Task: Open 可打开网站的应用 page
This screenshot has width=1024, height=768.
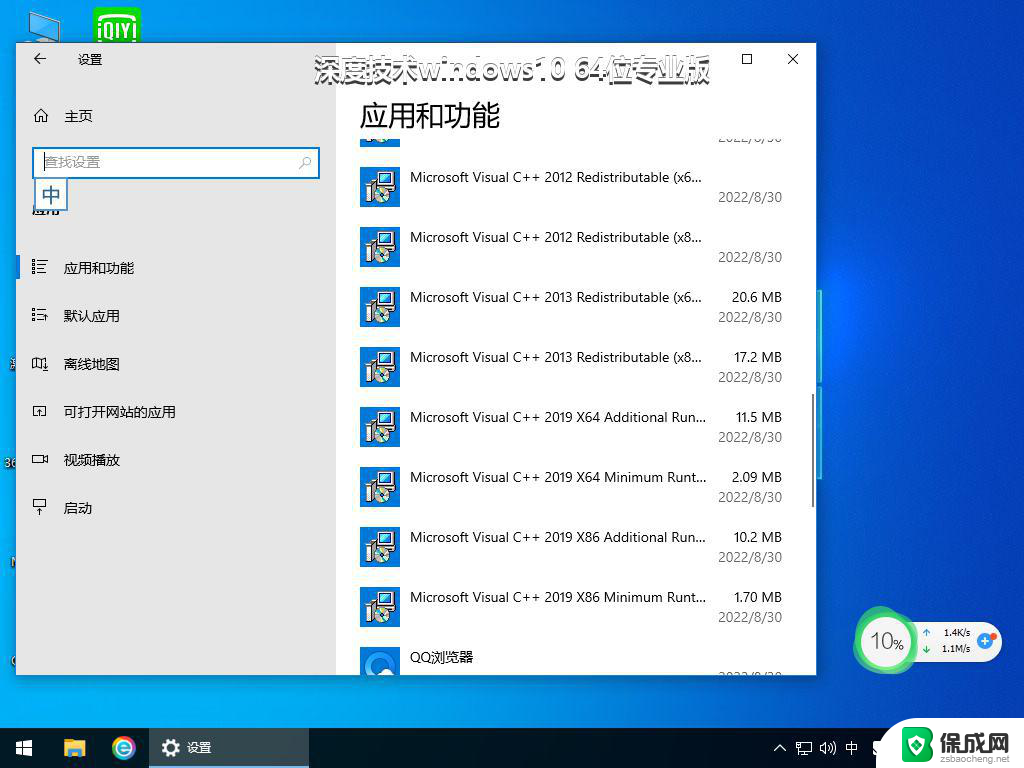Action: pyautogui.click(x=120, y=412)
